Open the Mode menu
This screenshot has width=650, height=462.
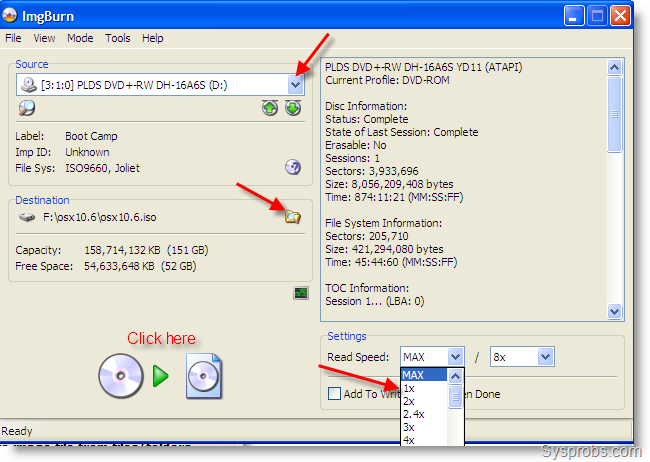[x=80, y=38]
